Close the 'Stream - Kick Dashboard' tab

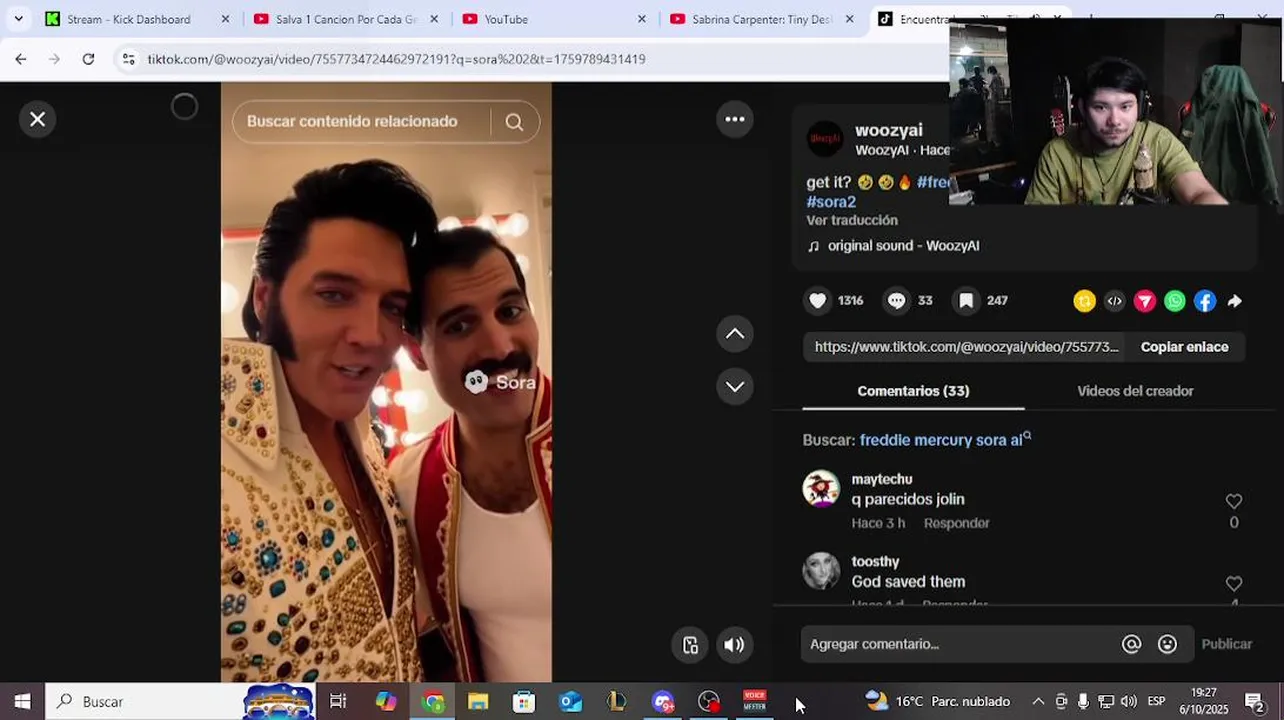225,19
